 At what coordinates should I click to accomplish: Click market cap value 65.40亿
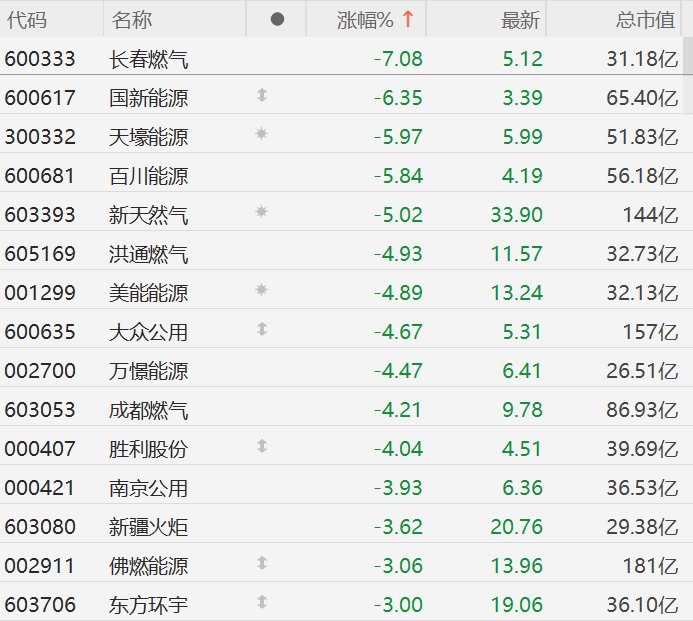pyautogui.click(x=642, y=98)
